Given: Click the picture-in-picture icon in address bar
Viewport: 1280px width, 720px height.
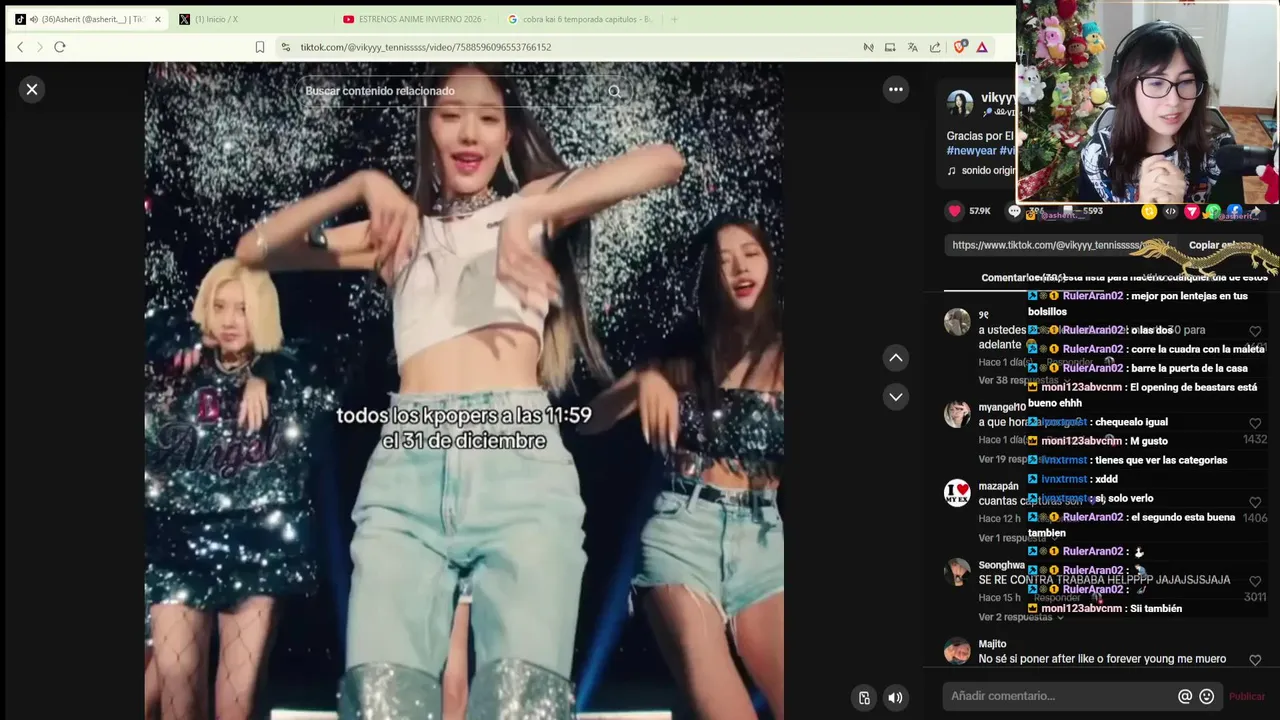Looking at the screenshot, I should pos(890,47).
